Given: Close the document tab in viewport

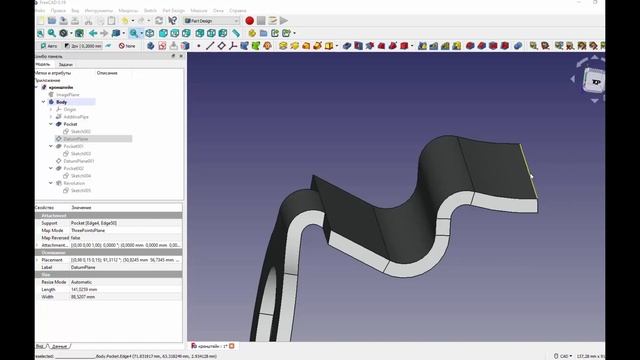Looking at the screenshot, I should point(231,346).
